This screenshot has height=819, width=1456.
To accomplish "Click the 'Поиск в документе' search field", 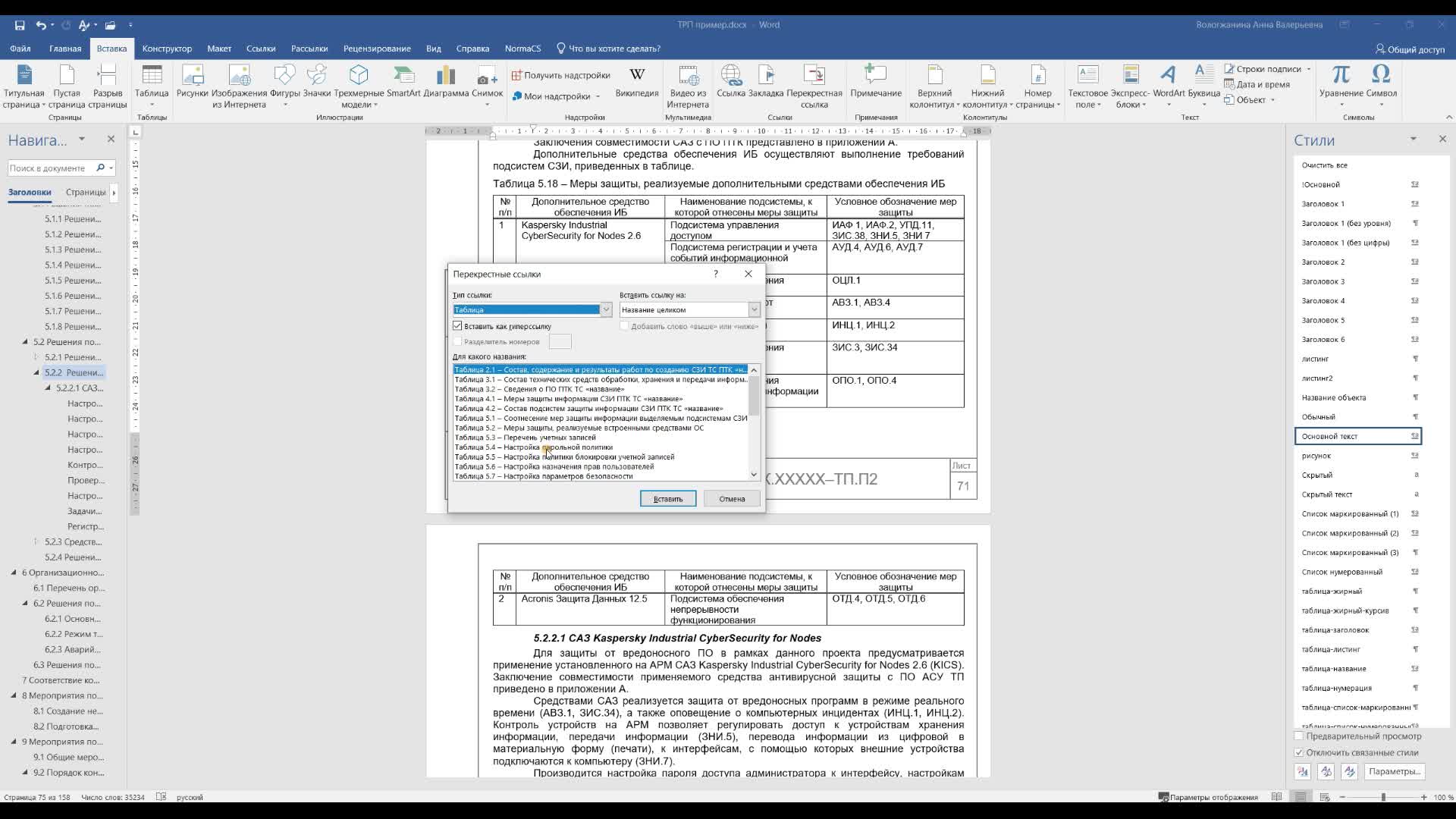I will point(51,168).
